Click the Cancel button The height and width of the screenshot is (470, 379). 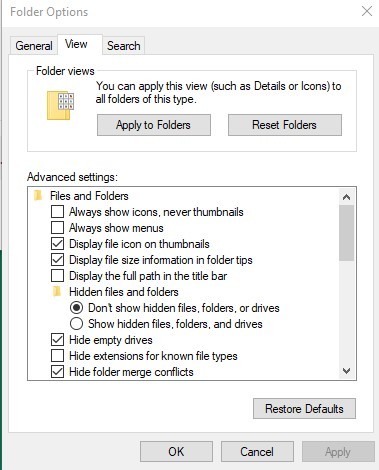coord(257,452)
